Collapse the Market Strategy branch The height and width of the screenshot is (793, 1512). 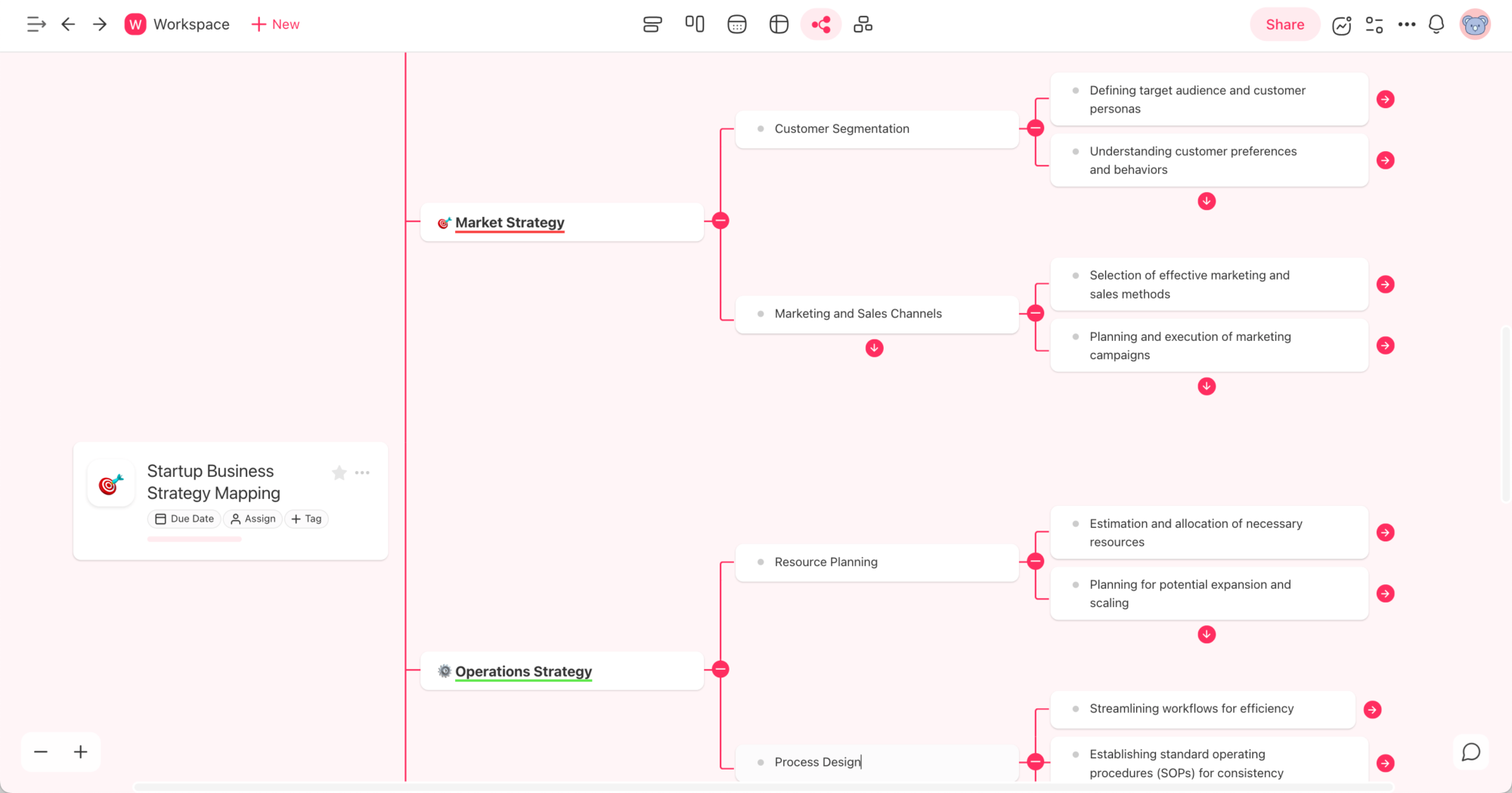click(720, 220)
